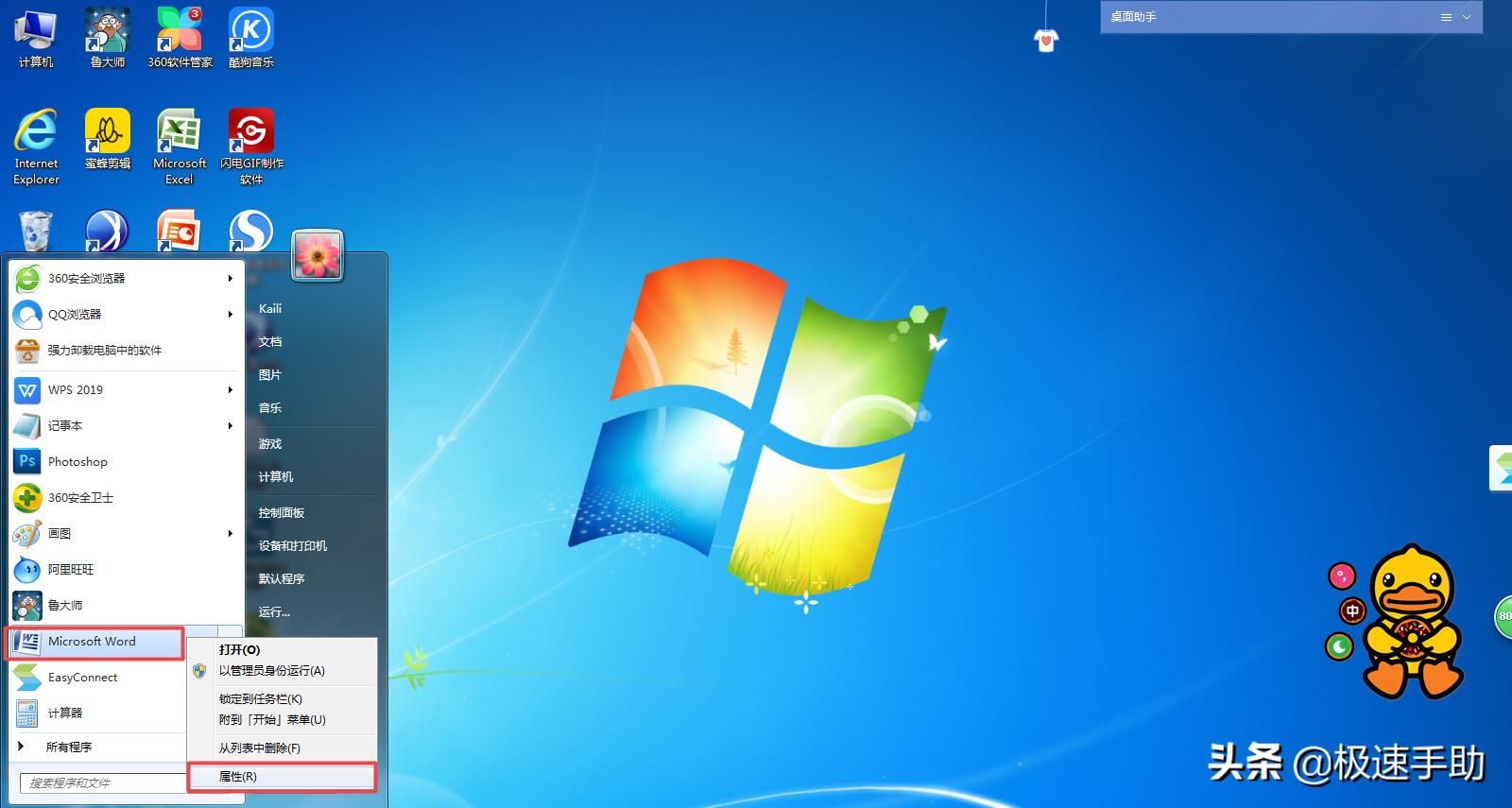Open EasyConnect from the Start menu

point(98,678)
